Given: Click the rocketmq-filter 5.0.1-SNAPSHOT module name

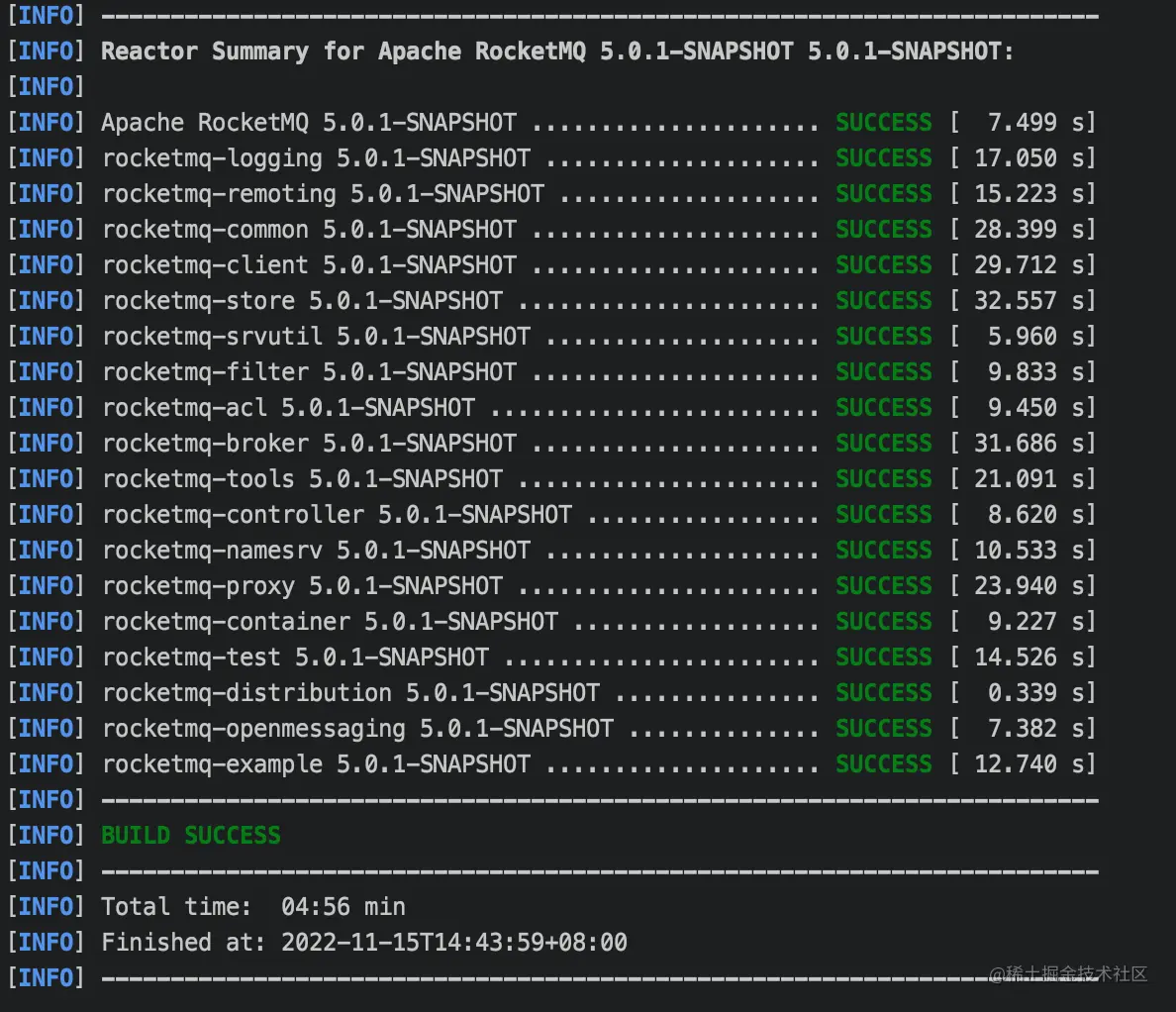Looking at the screenshot, I should pyautogui.click(x=309, y=372).
